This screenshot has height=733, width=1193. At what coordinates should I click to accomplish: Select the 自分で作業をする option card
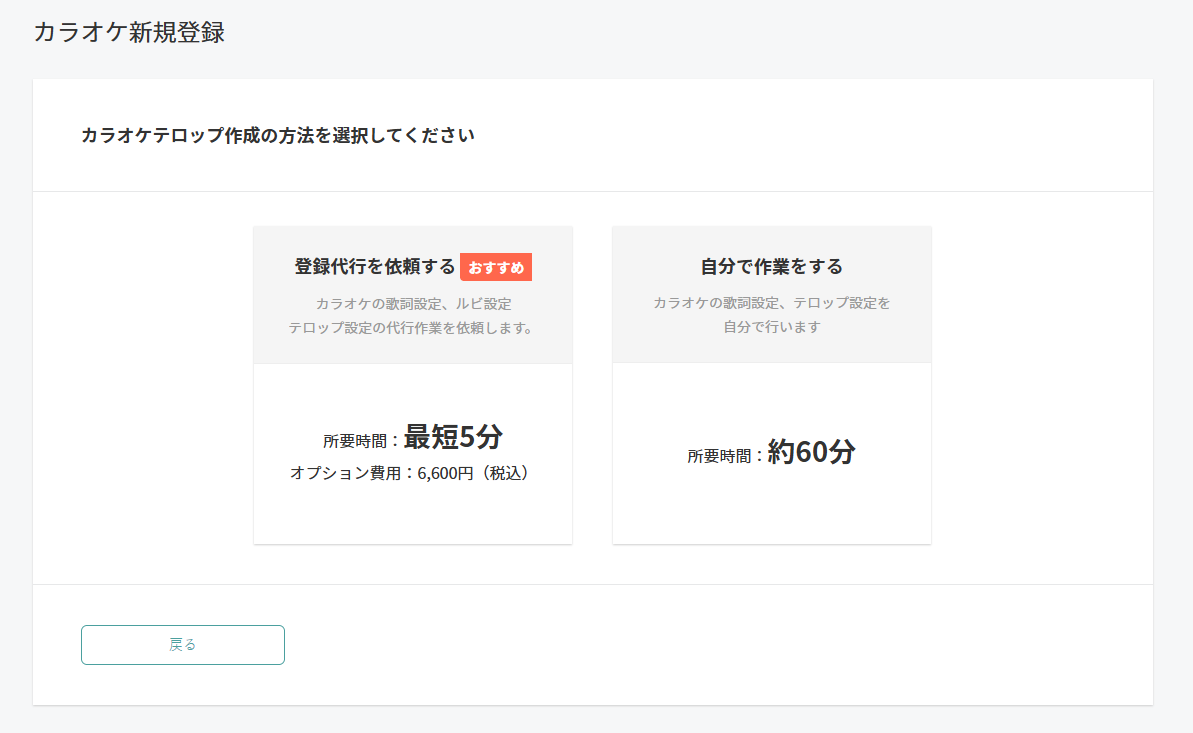(x=771, y=383)
